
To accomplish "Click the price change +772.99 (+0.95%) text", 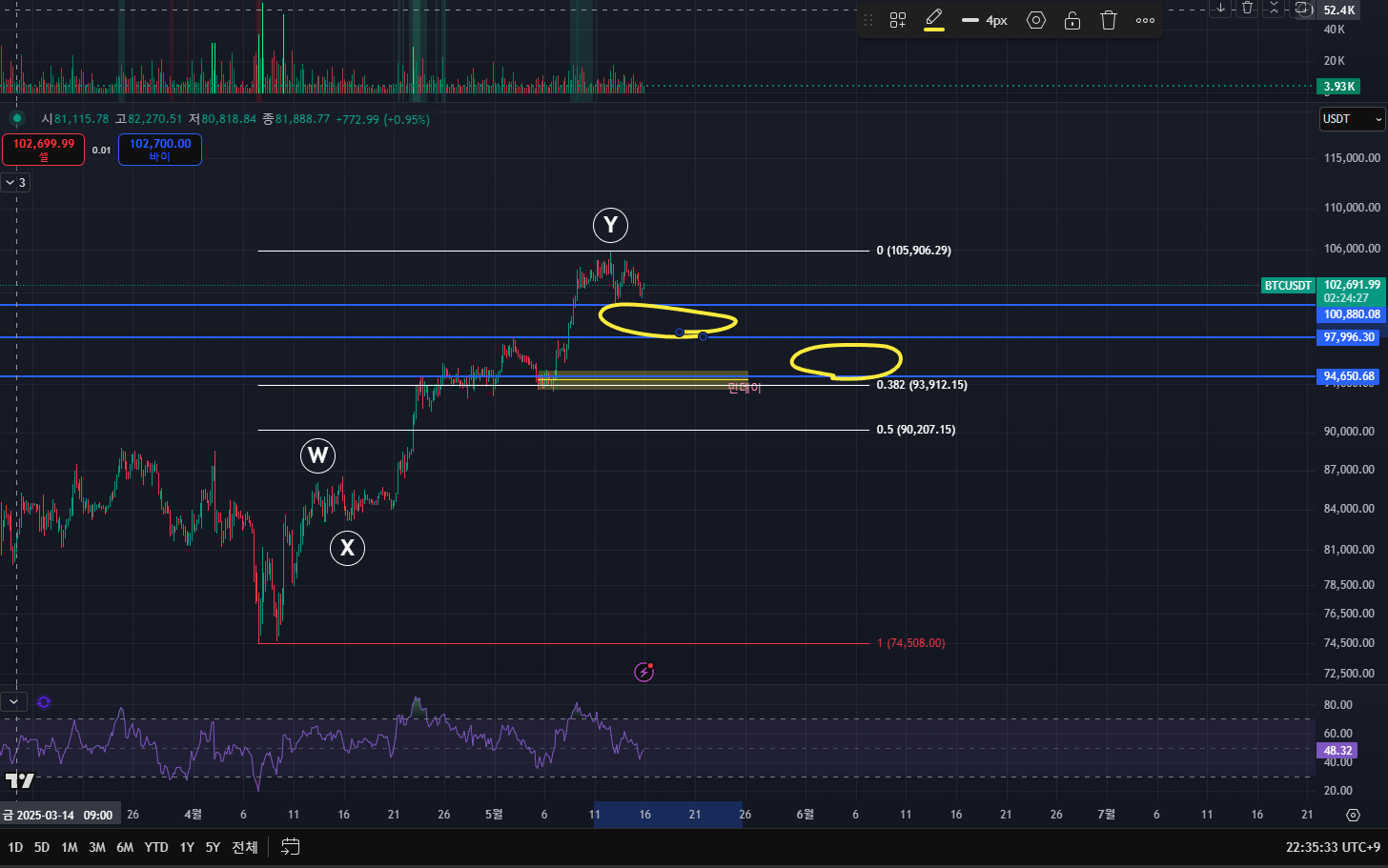I will [x=382, y=119].
